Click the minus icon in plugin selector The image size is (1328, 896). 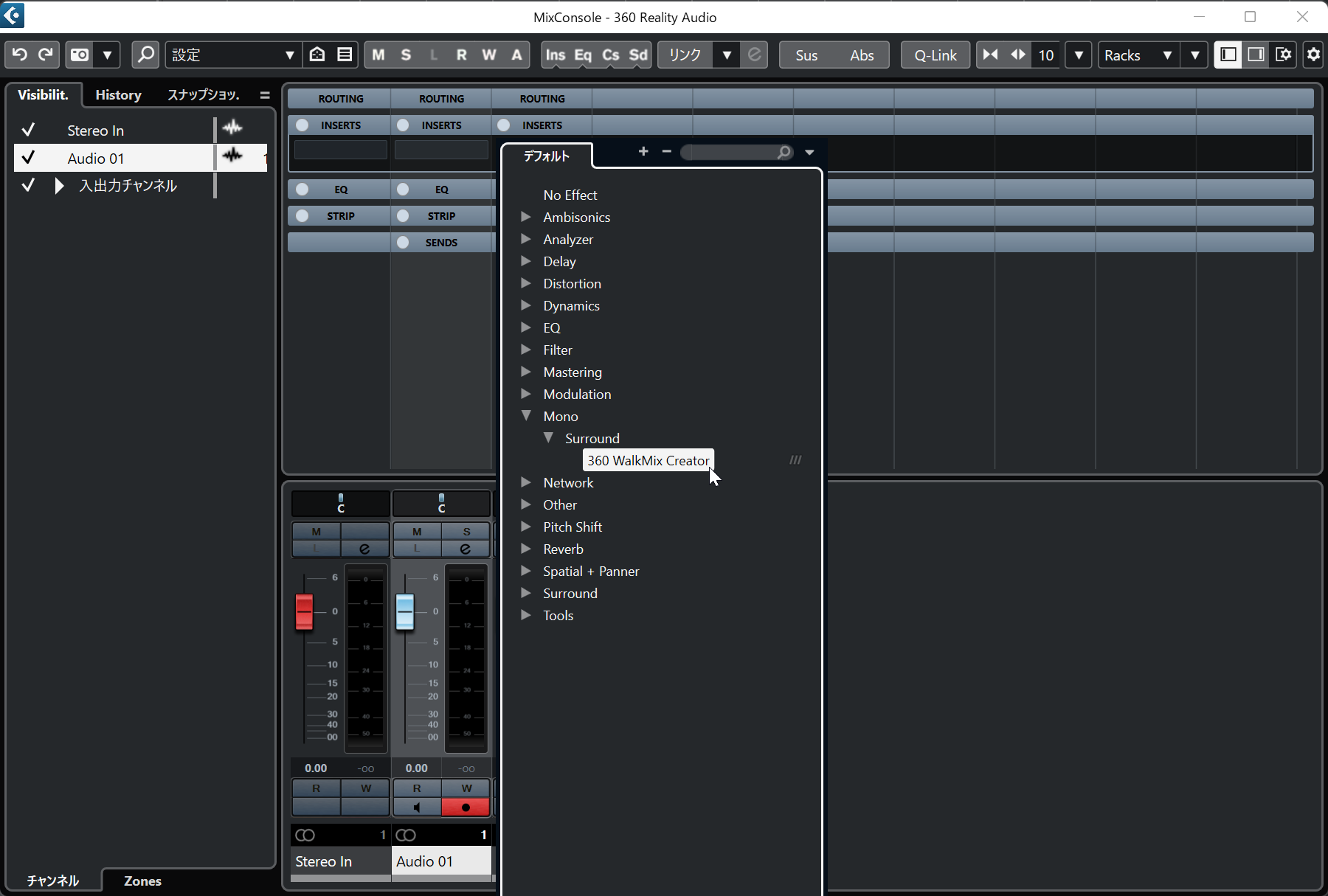(667, 151)
